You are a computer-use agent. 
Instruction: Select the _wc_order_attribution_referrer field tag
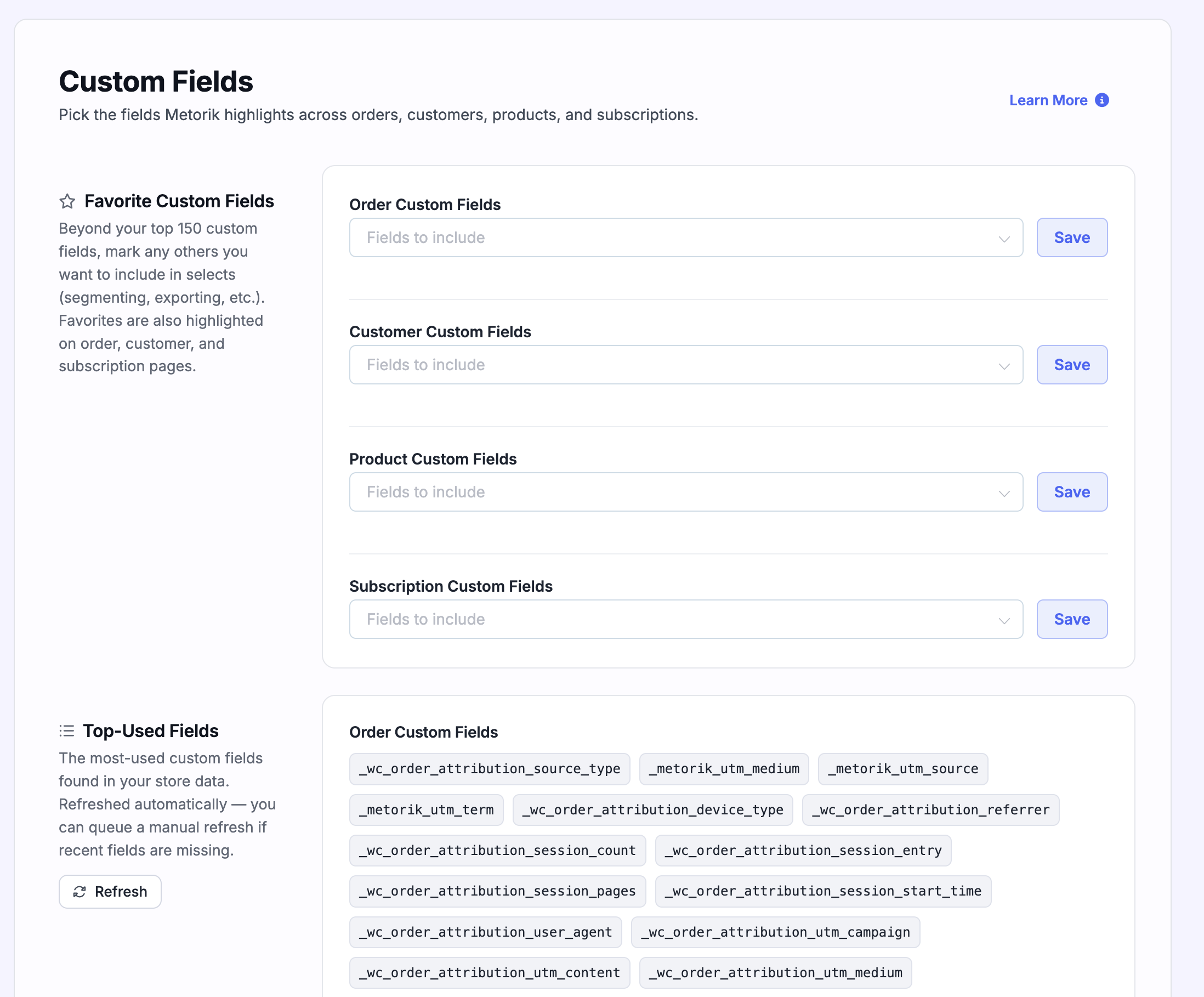click(x=930, y=810)
